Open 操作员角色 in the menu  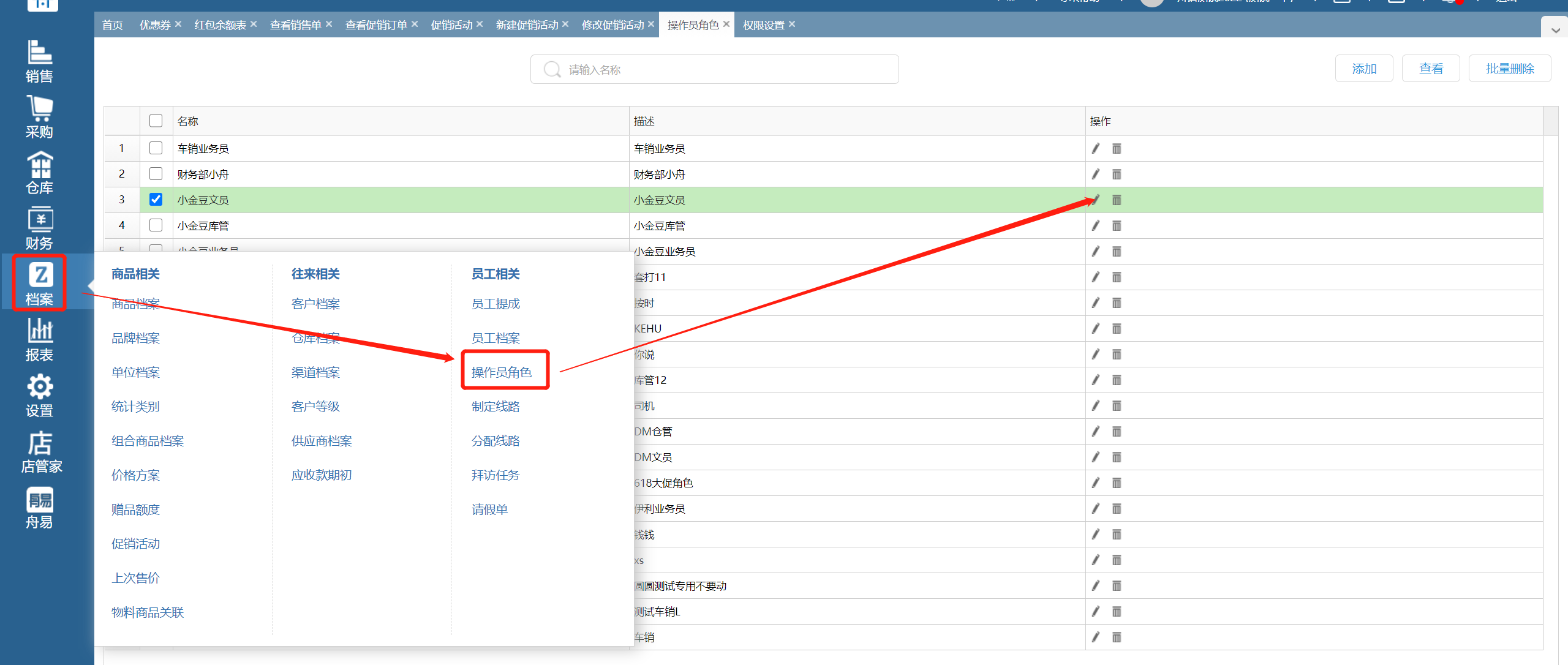pyautogui.click(x=502, y=372)
